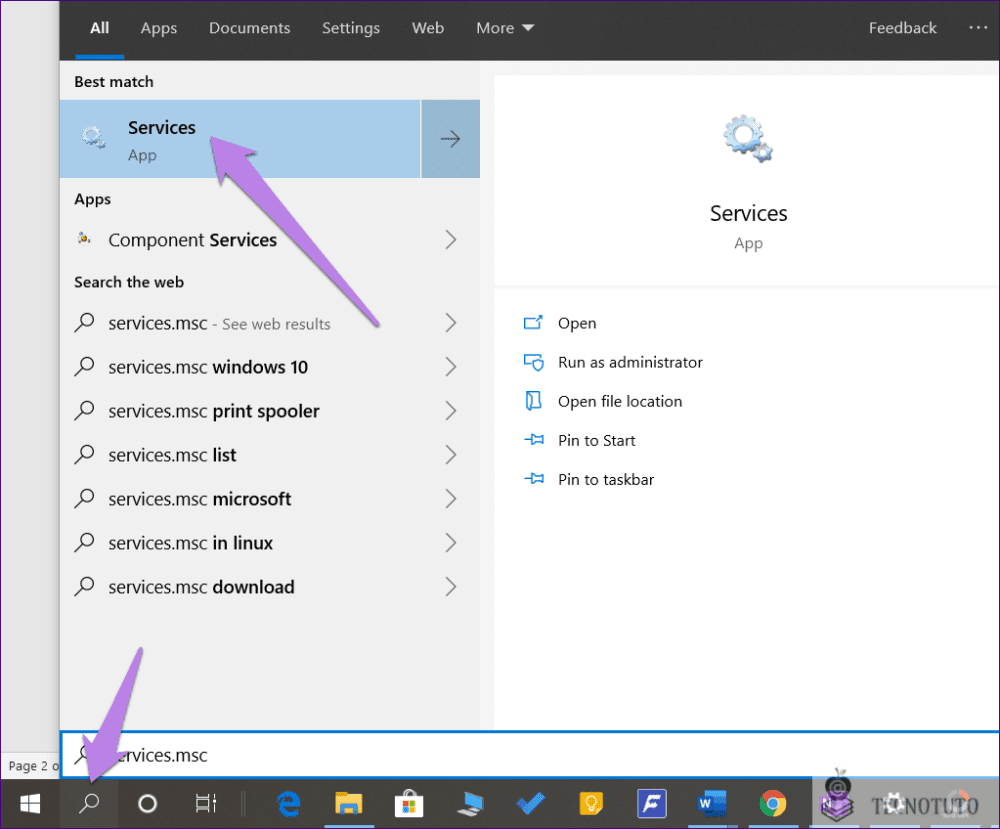Choose Pin to Start
Screen dimensions: 1000x829
pos(596,441)
